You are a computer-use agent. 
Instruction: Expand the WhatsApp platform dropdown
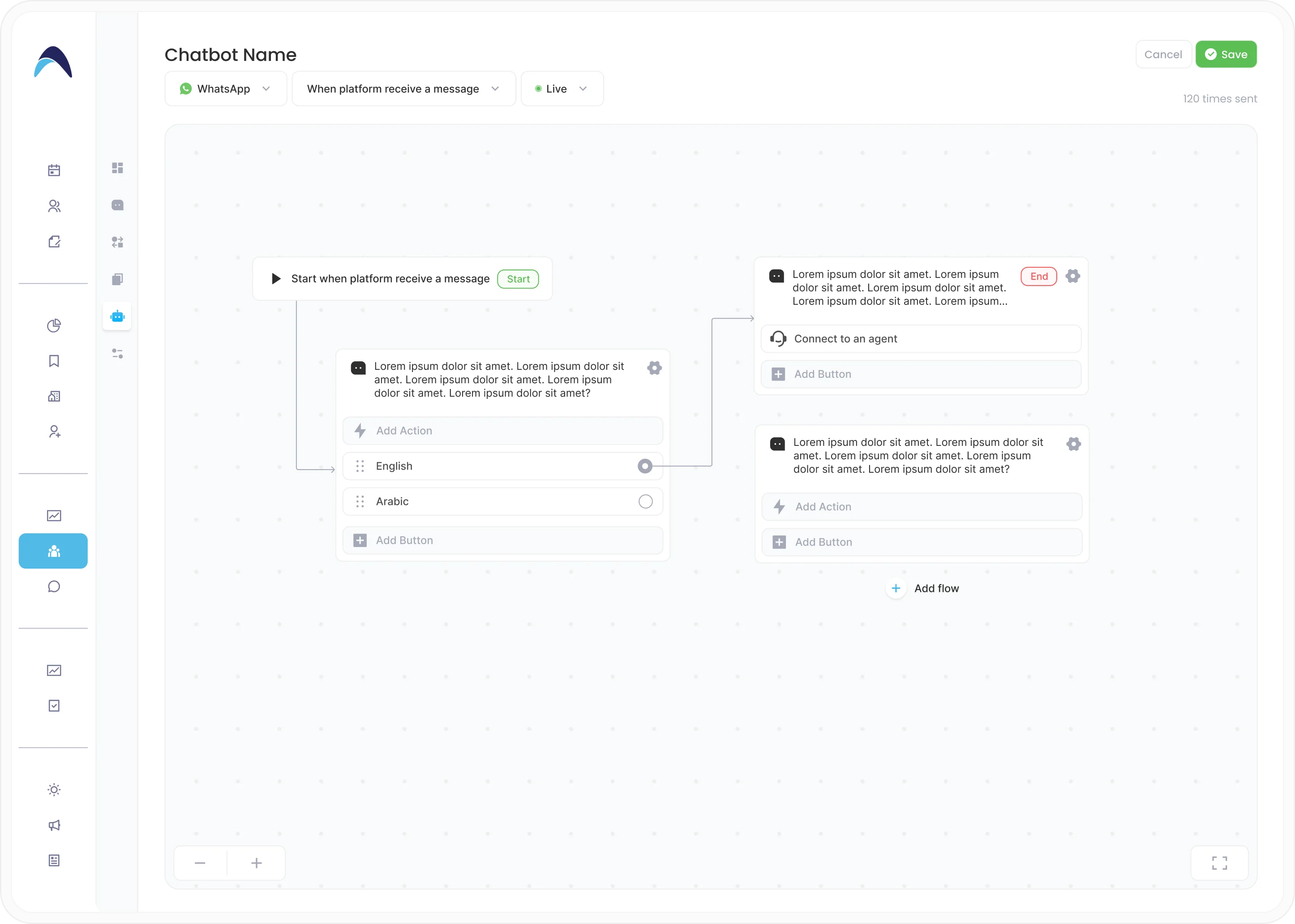(x=226, y=88)
